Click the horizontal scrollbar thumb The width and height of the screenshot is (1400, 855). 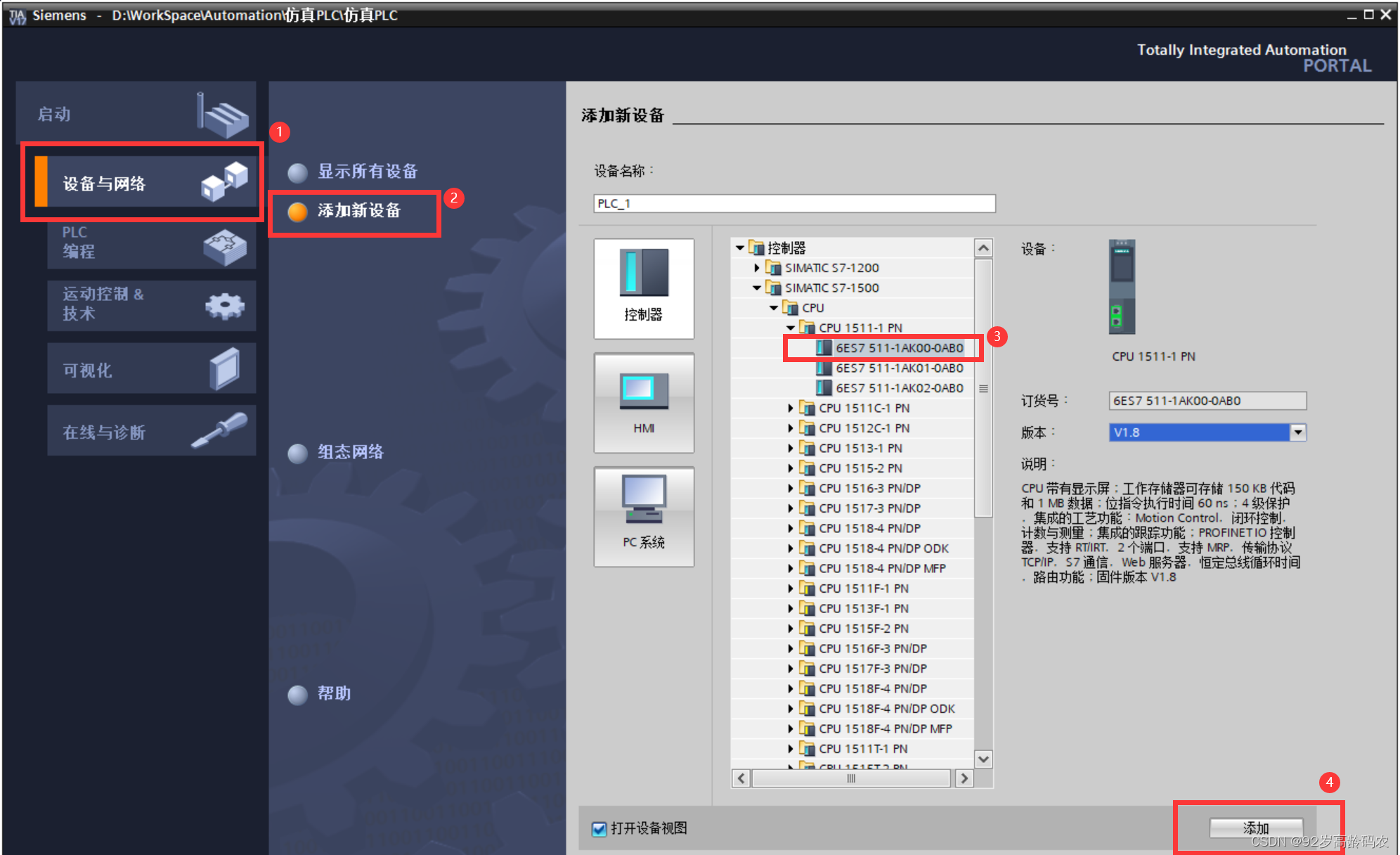pyautogui.click(x=852, y=778)
